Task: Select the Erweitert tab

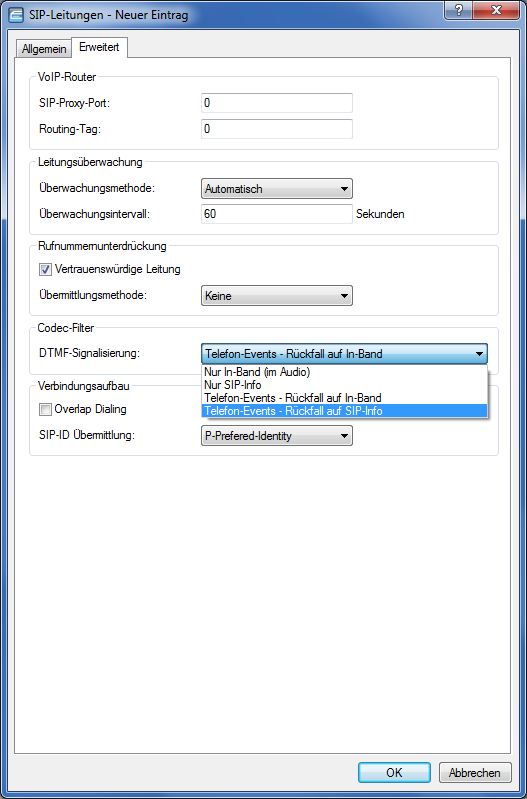Action: (99, 47)
